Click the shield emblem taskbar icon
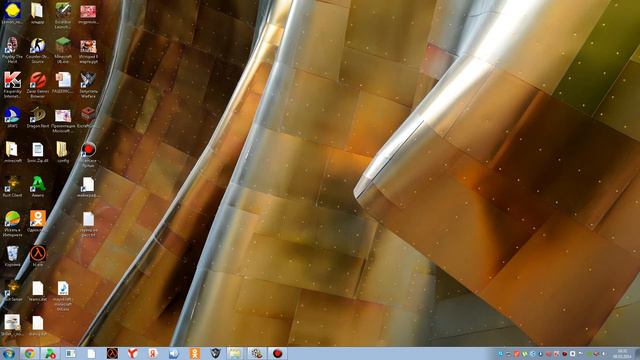Viewport: 640px width, 360px height. (x=216, y=353)
